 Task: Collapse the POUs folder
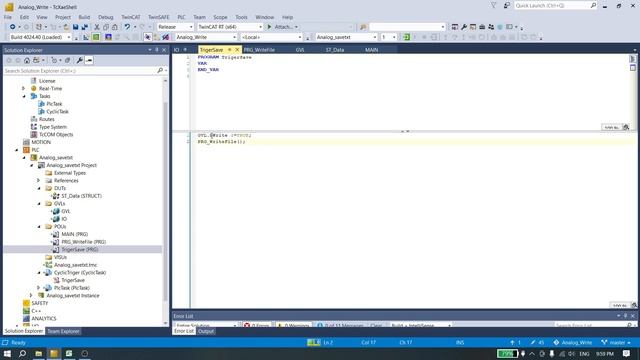pos(39,227)
